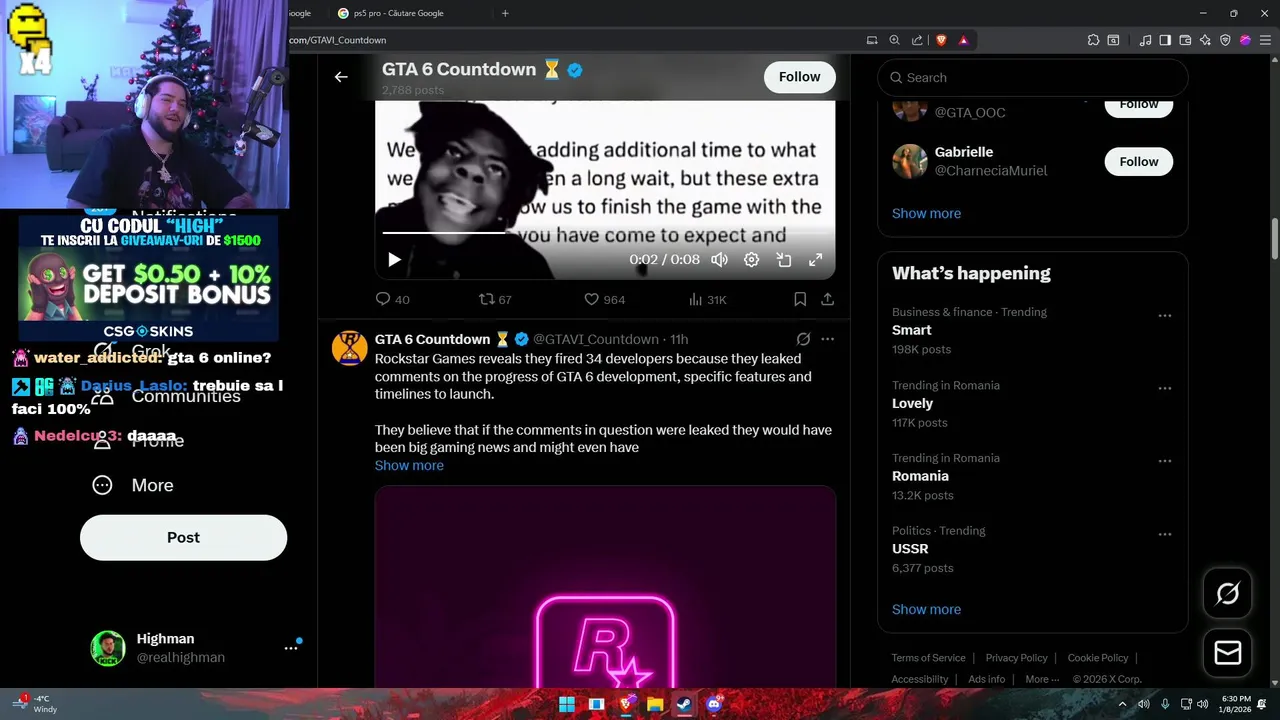Like the post with 964 likes
The width and height of the screenshot is (1280, 720).
604,299
